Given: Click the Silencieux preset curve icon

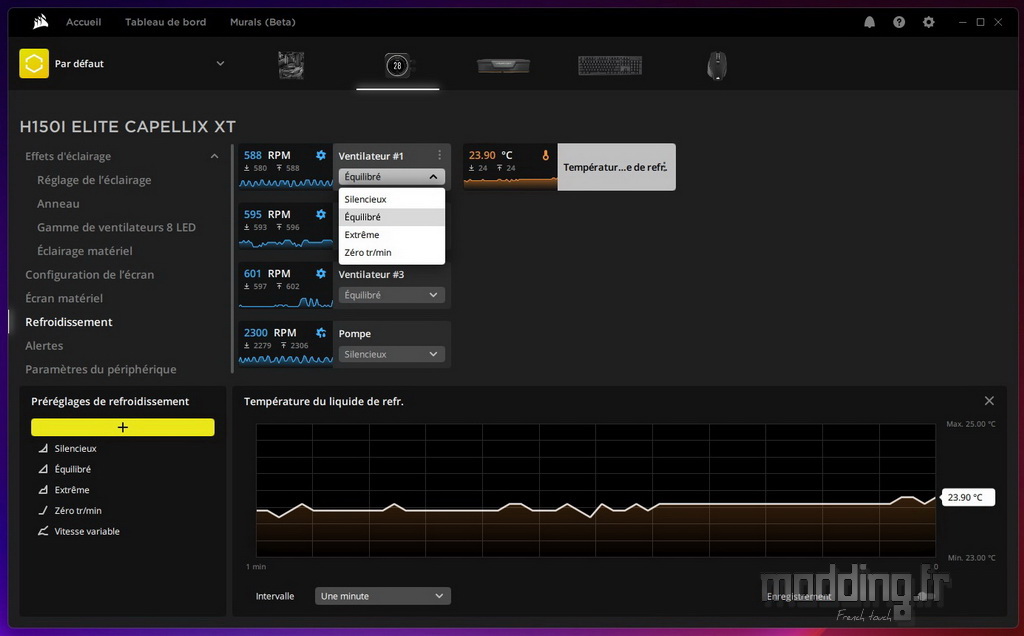Looking at the screenshot, I should point(43,448).
